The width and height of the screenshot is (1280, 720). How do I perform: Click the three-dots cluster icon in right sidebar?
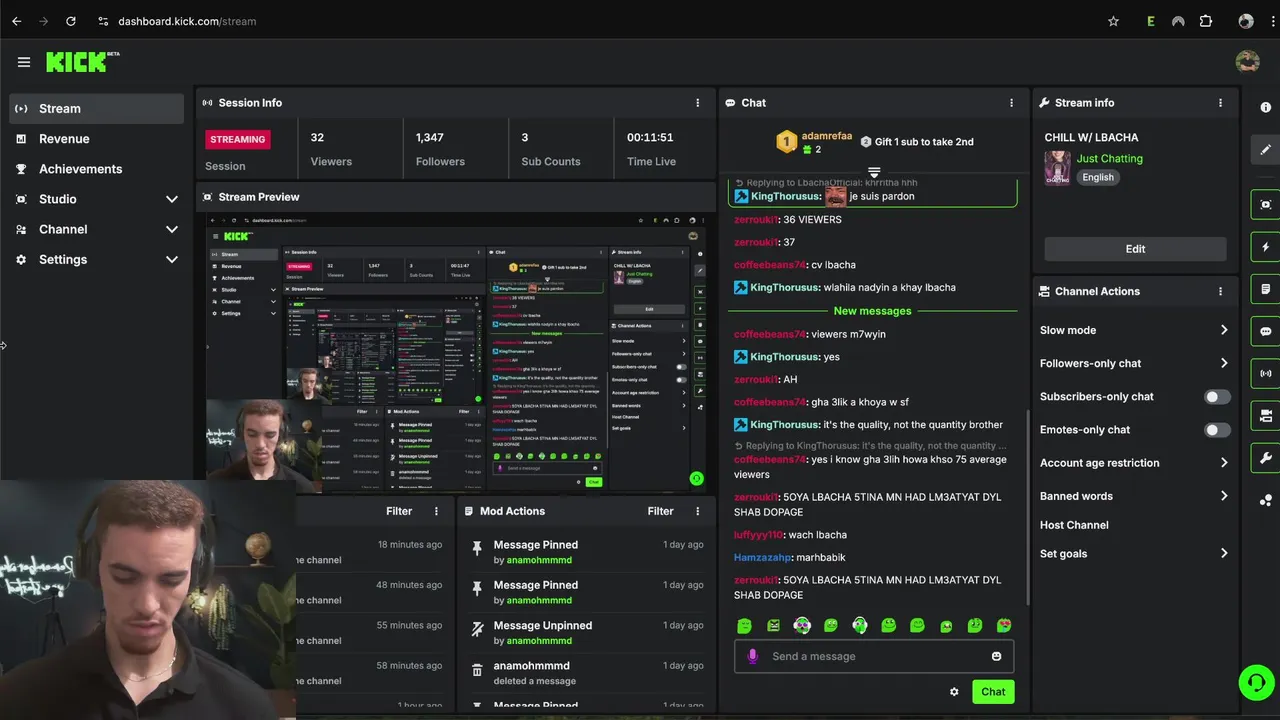1266,500
